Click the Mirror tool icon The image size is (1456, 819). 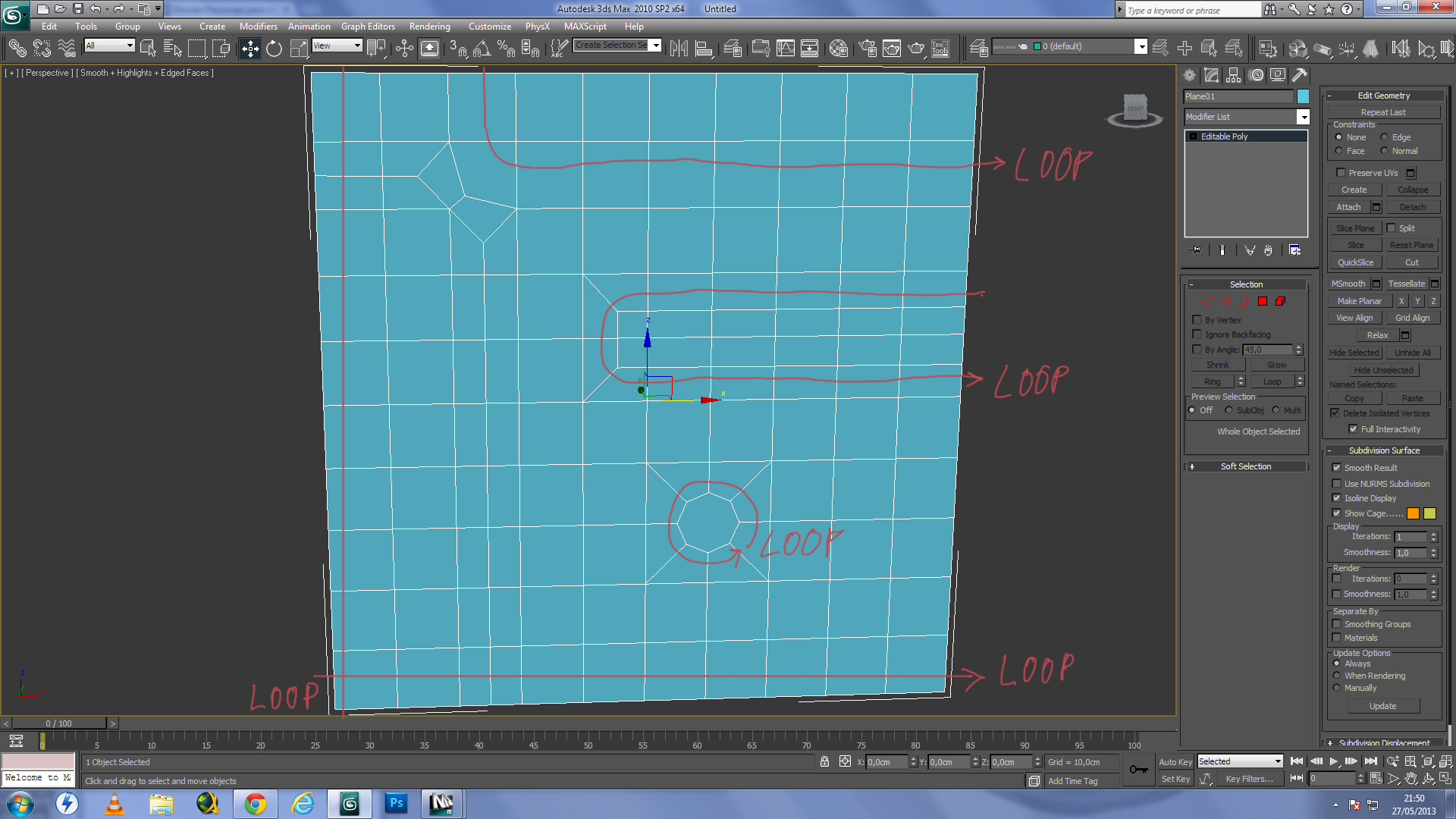pos(679,49)
